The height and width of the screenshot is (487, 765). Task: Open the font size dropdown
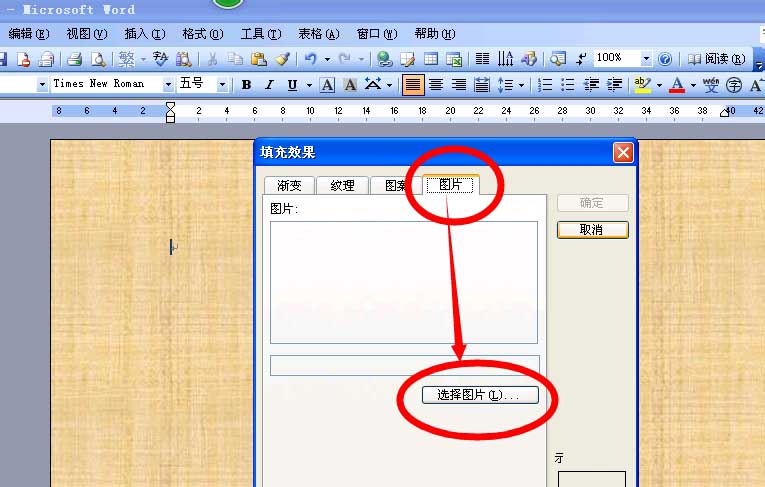point(222,85)
